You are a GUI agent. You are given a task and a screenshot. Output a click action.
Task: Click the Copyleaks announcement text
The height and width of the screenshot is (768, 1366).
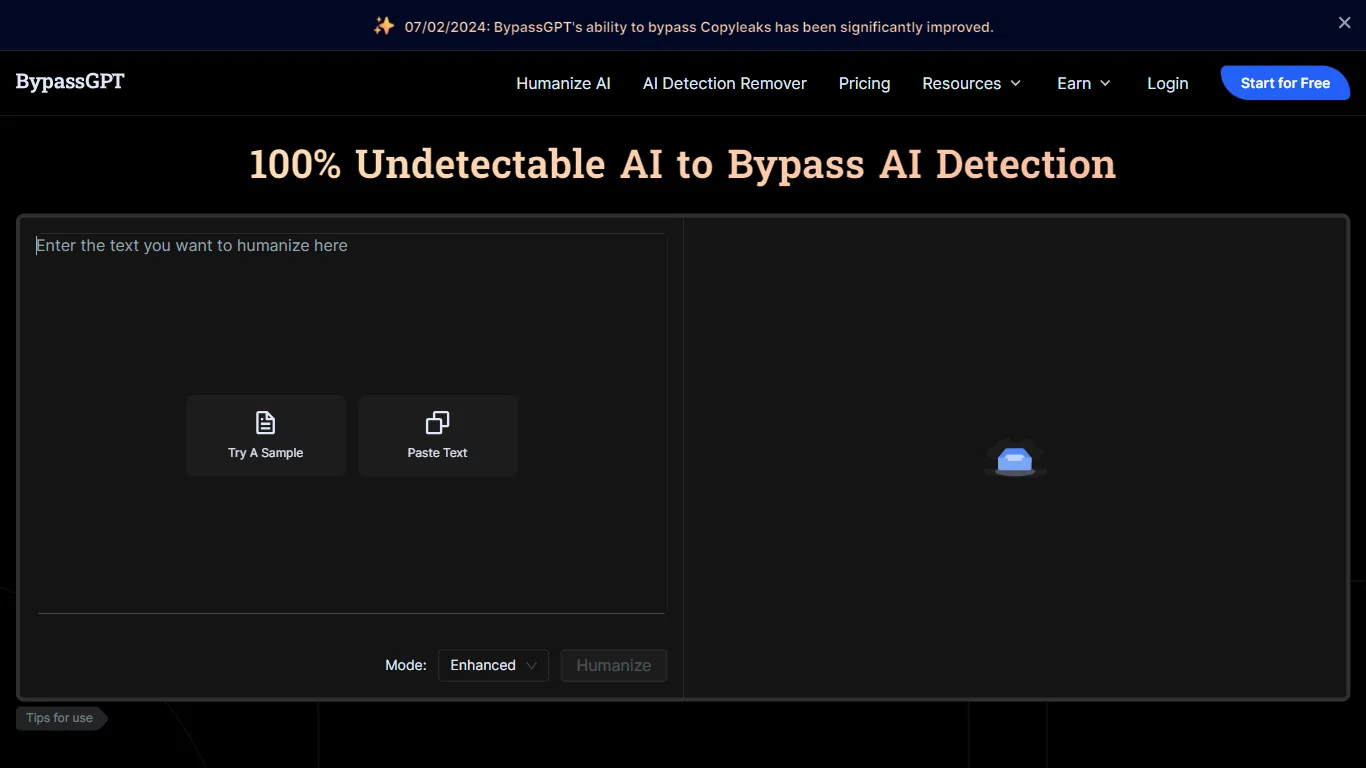(x=699, y=27)
